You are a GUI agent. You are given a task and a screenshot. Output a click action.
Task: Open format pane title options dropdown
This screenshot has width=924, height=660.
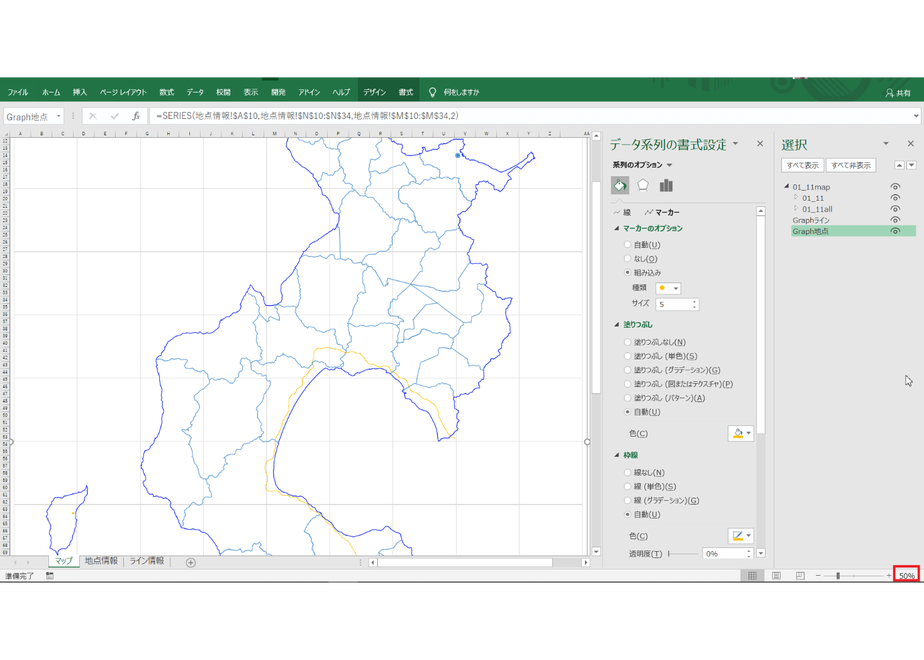tap(735, 143)
